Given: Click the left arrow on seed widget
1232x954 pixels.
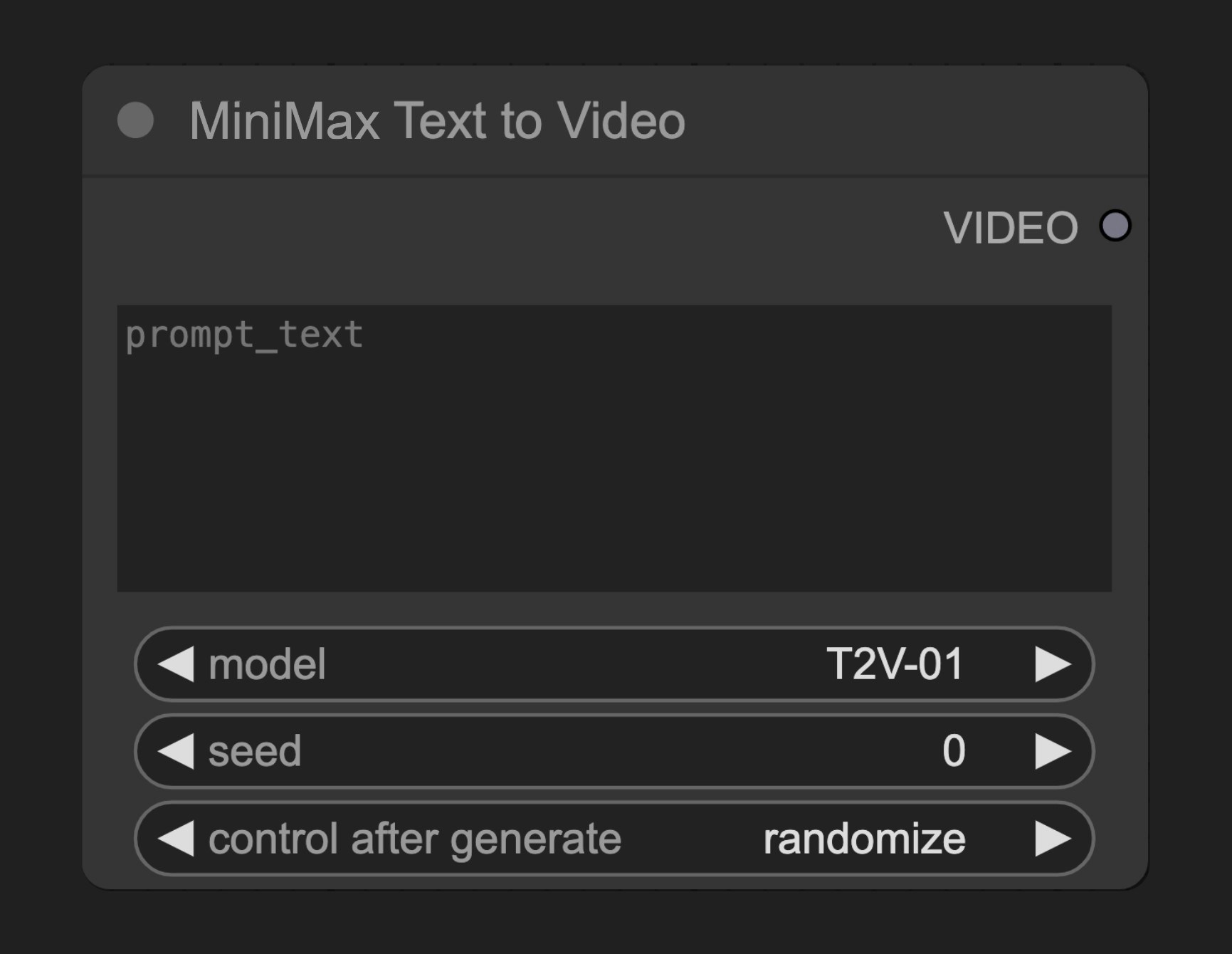Looking at the screenshot, I should (x=177, y=751).
